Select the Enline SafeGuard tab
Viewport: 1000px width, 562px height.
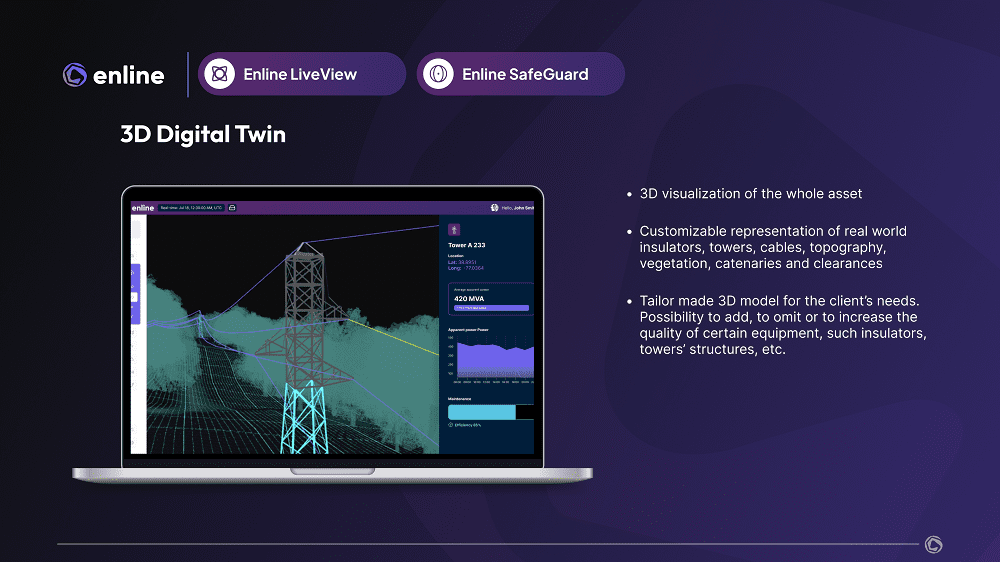(520, 74)
